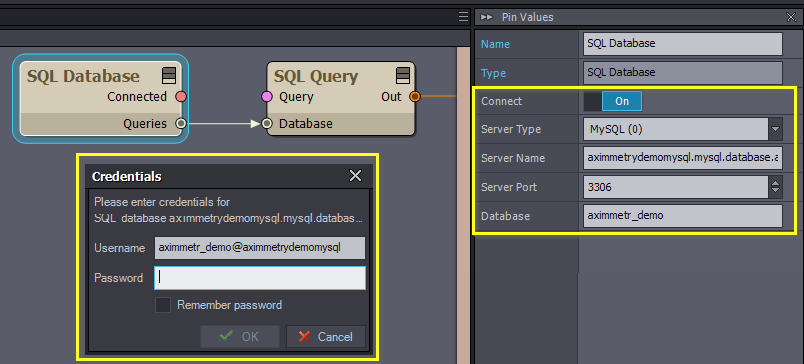Image resolution: width=804 pixels, height=364 pixels.
Task: Click the red Connected output pin
Action: point(180,96)
